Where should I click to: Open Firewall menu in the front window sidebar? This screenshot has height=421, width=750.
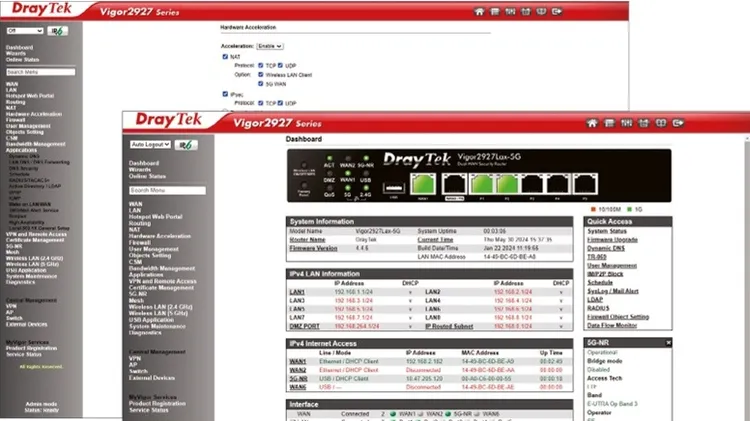click(x=140, y=243)
